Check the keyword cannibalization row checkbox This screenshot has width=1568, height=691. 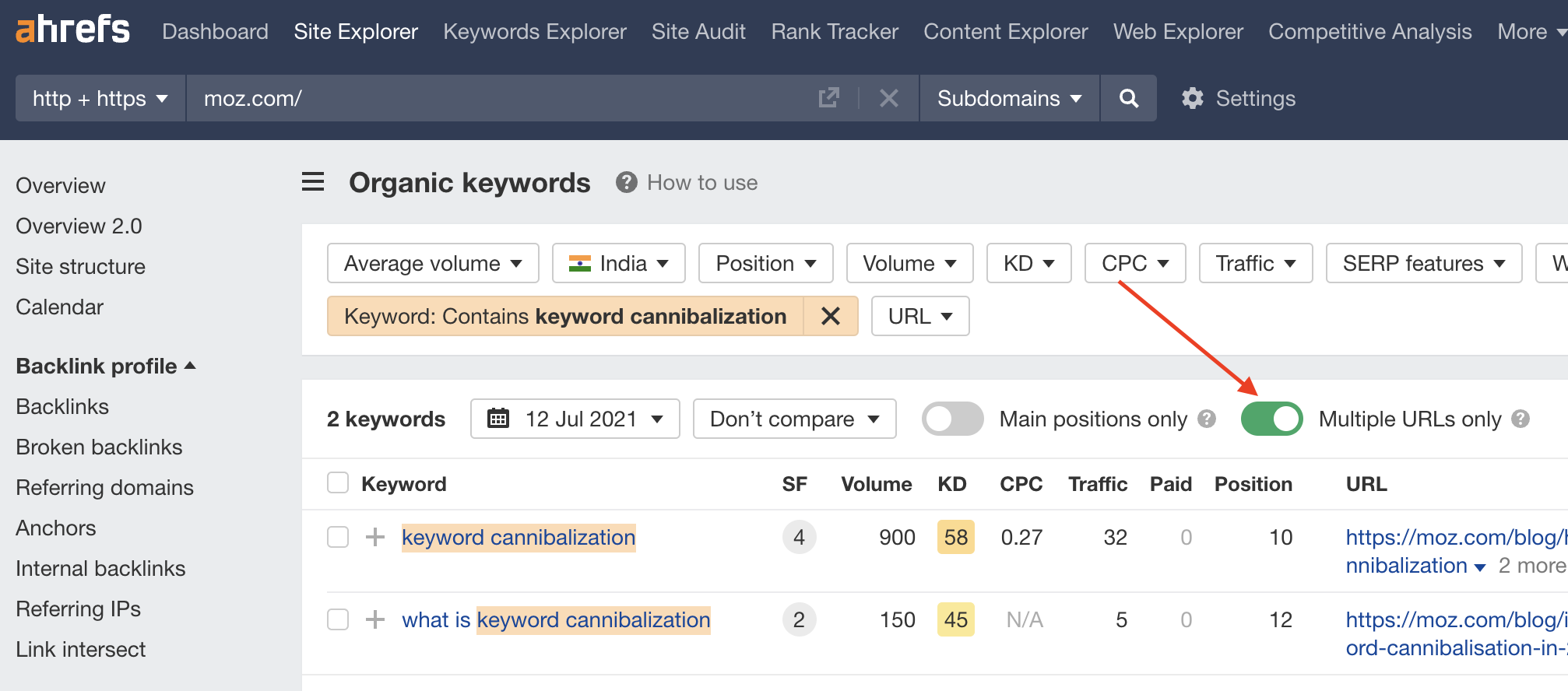click(x=338, y=537)
